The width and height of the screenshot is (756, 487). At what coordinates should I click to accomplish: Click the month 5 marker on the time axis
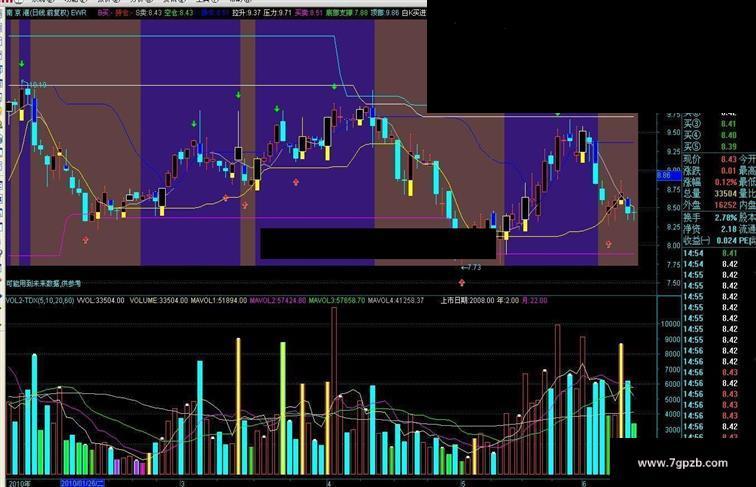click(463, 483)
